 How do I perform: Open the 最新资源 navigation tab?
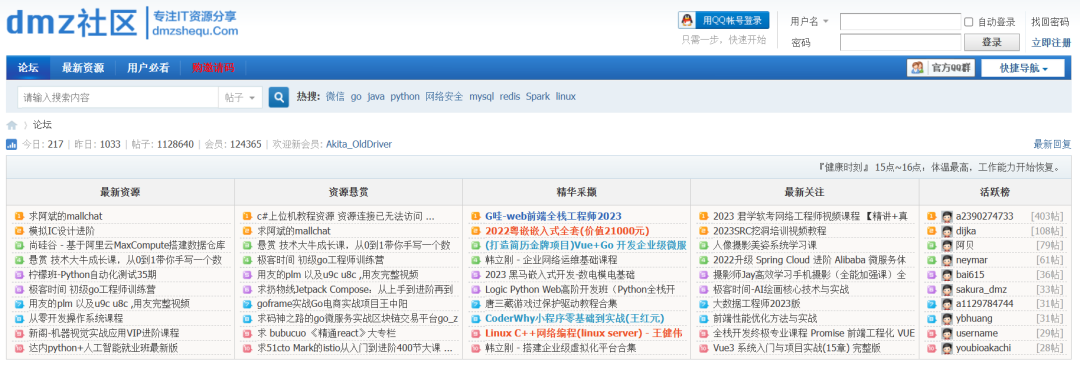coord(83,68)
